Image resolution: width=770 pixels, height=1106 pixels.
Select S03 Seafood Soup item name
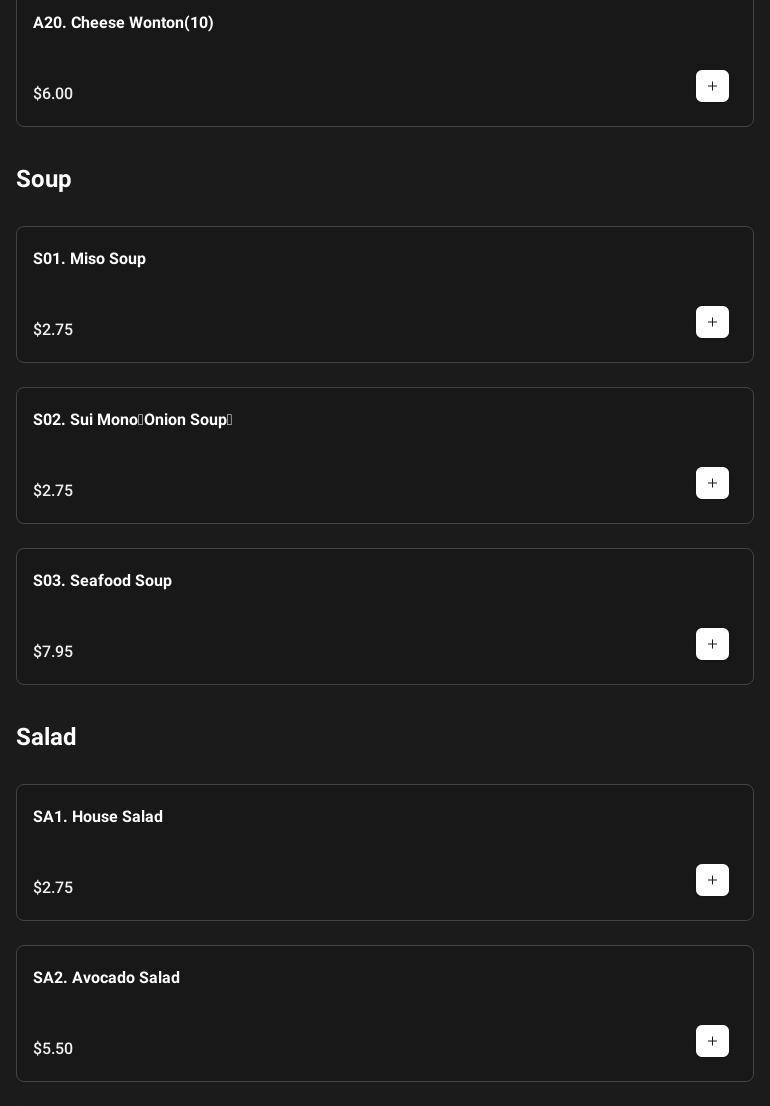tap(102, 581)
